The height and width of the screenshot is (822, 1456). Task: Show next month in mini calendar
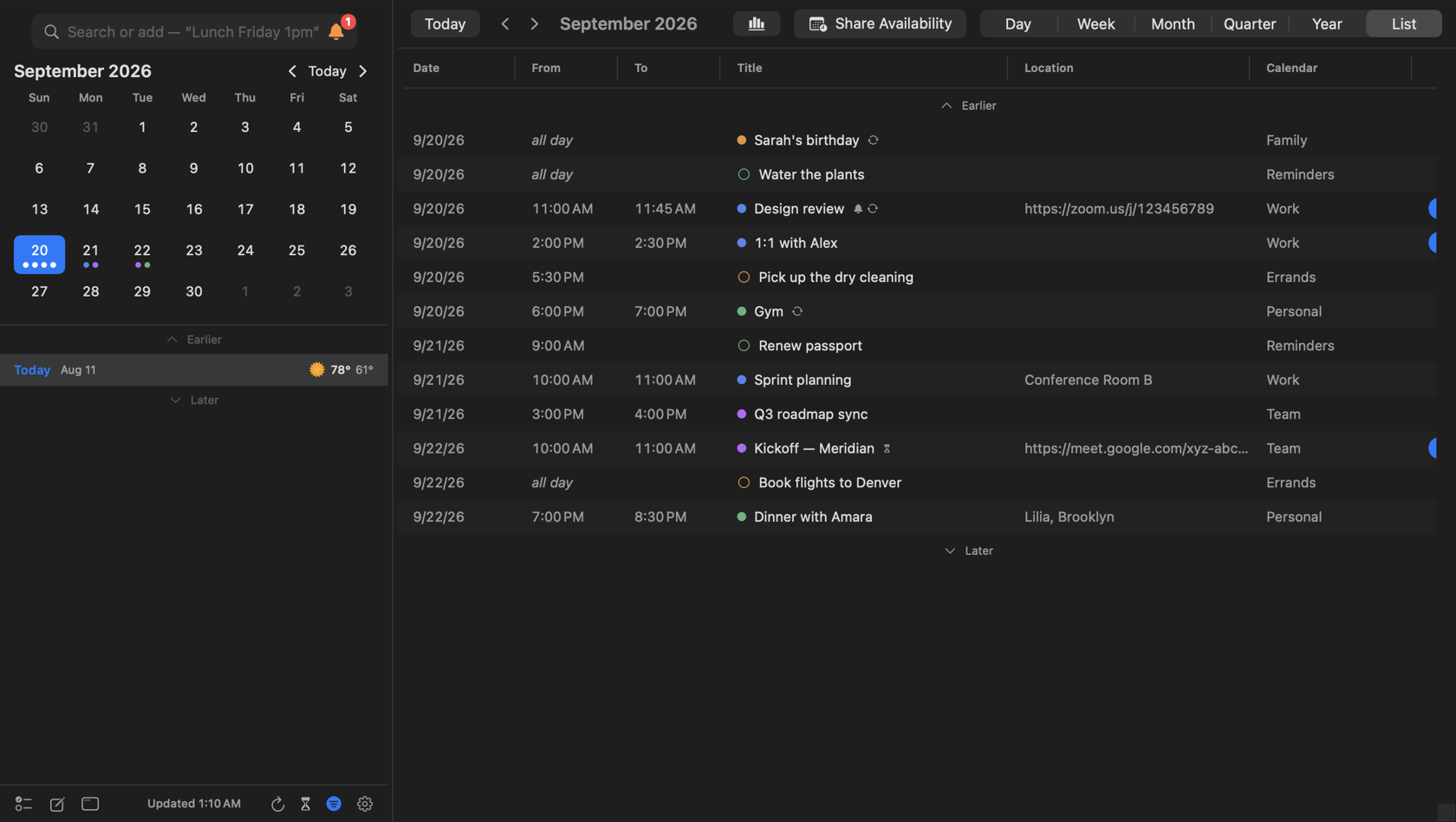click(363, 71)
